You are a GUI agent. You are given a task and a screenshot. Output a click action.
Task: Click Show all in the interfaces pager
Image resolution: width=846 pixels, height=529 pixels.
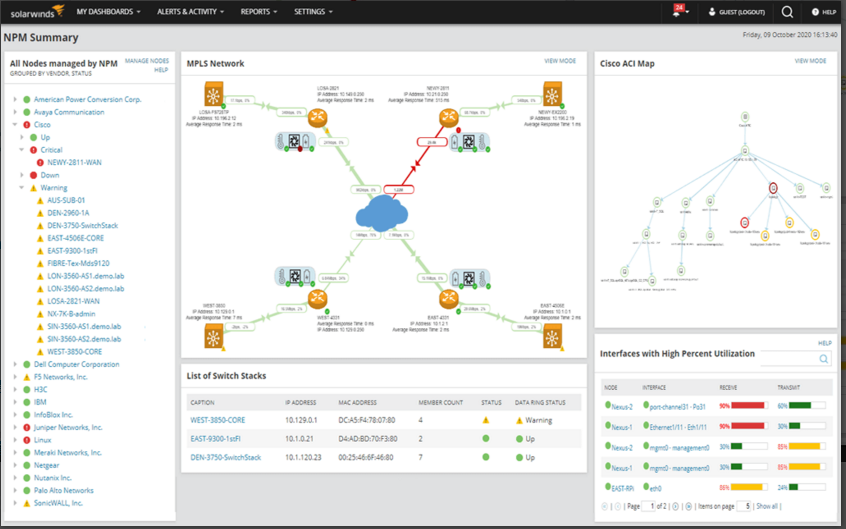coord(767,506)
